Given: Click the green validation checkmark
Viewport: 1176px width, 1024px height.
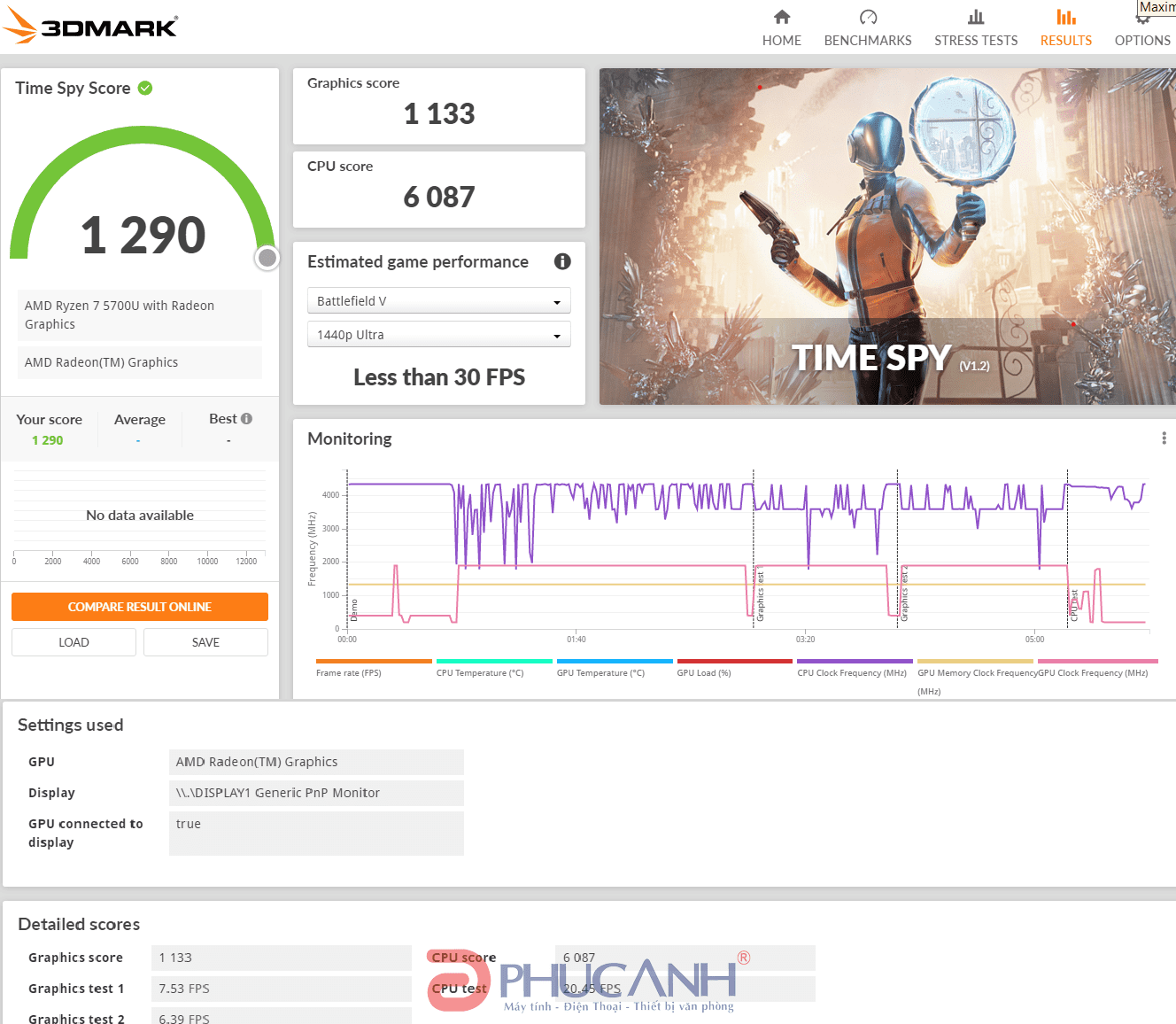Looking at the screenshot, I should pos(145,88).
